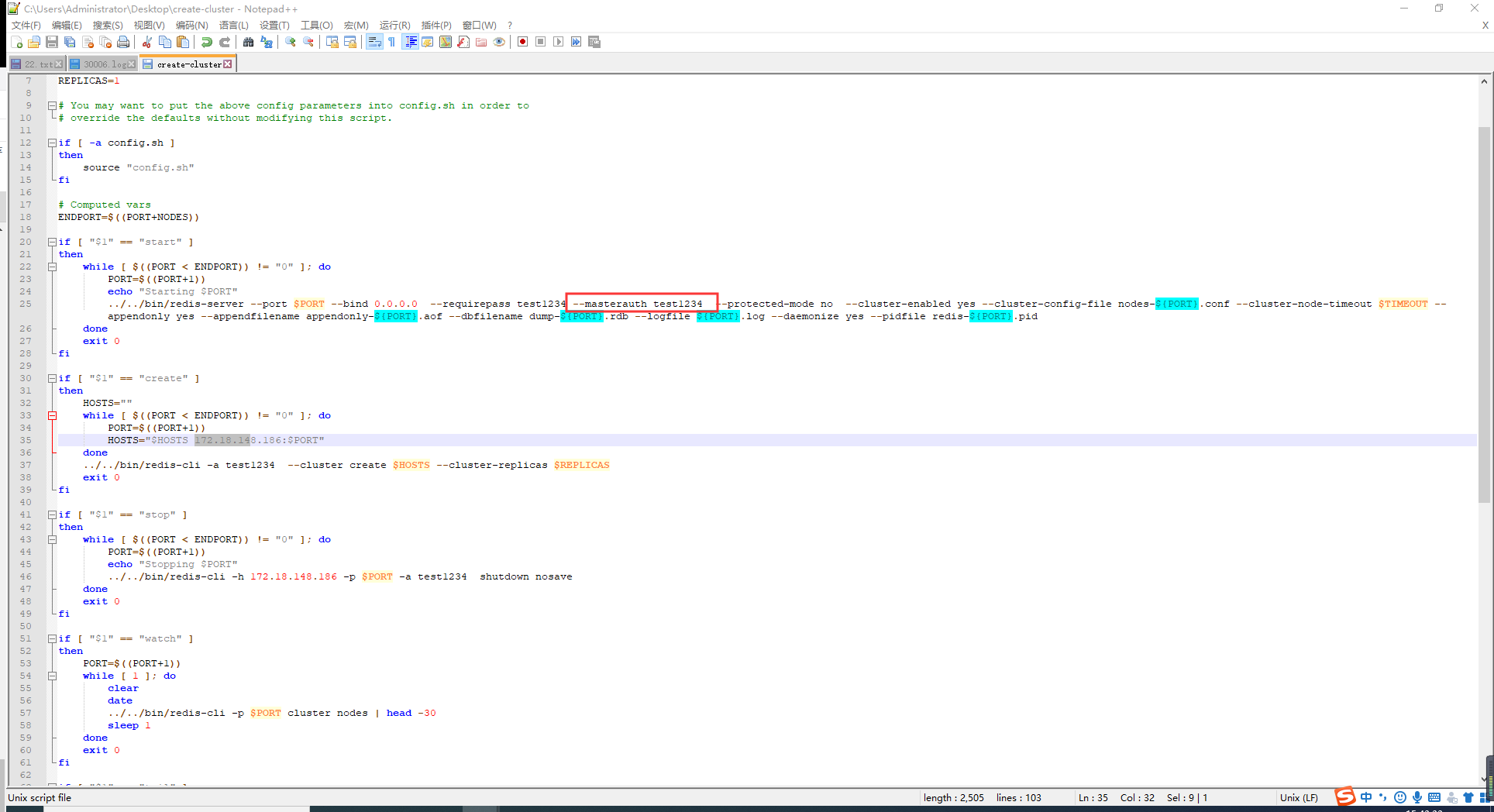Open the 语言(L) menu
This screenshot has height=812, width=1494.
click(234, 26)
